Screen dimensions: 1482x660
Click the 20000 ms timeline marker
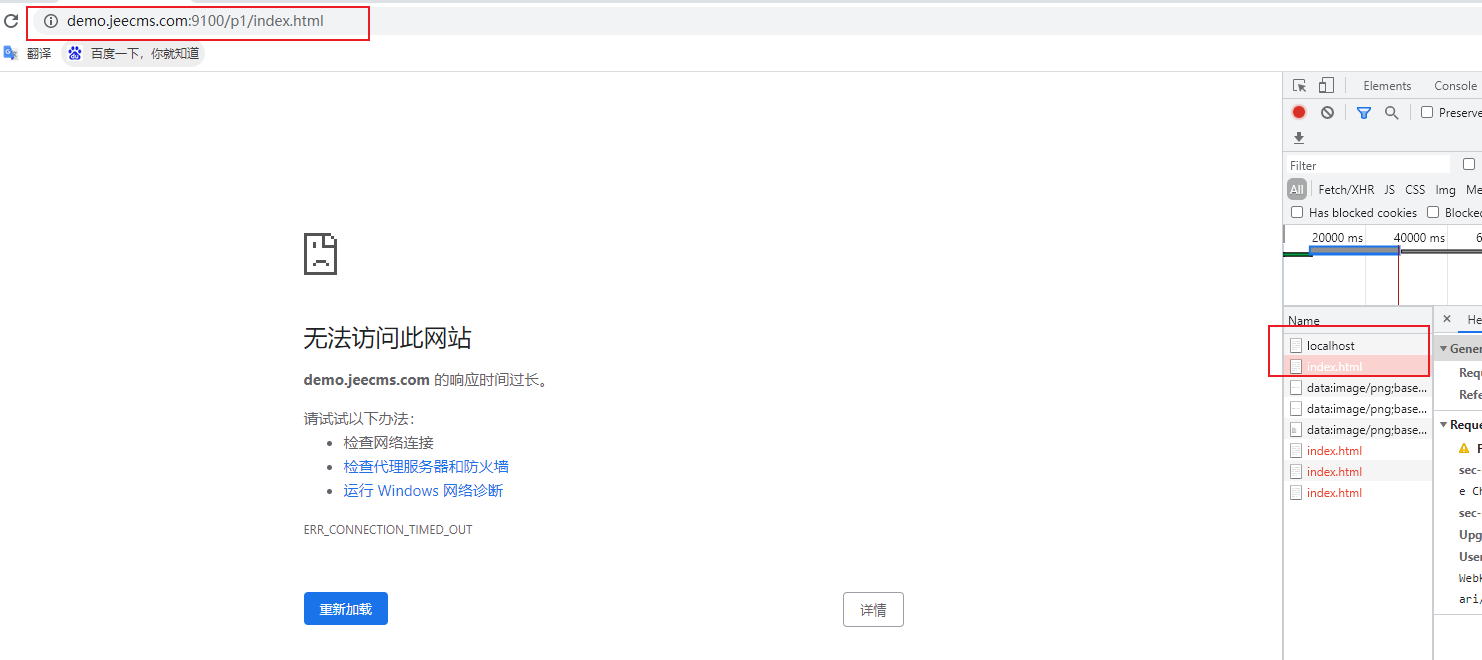click(x=1337, y=238)
